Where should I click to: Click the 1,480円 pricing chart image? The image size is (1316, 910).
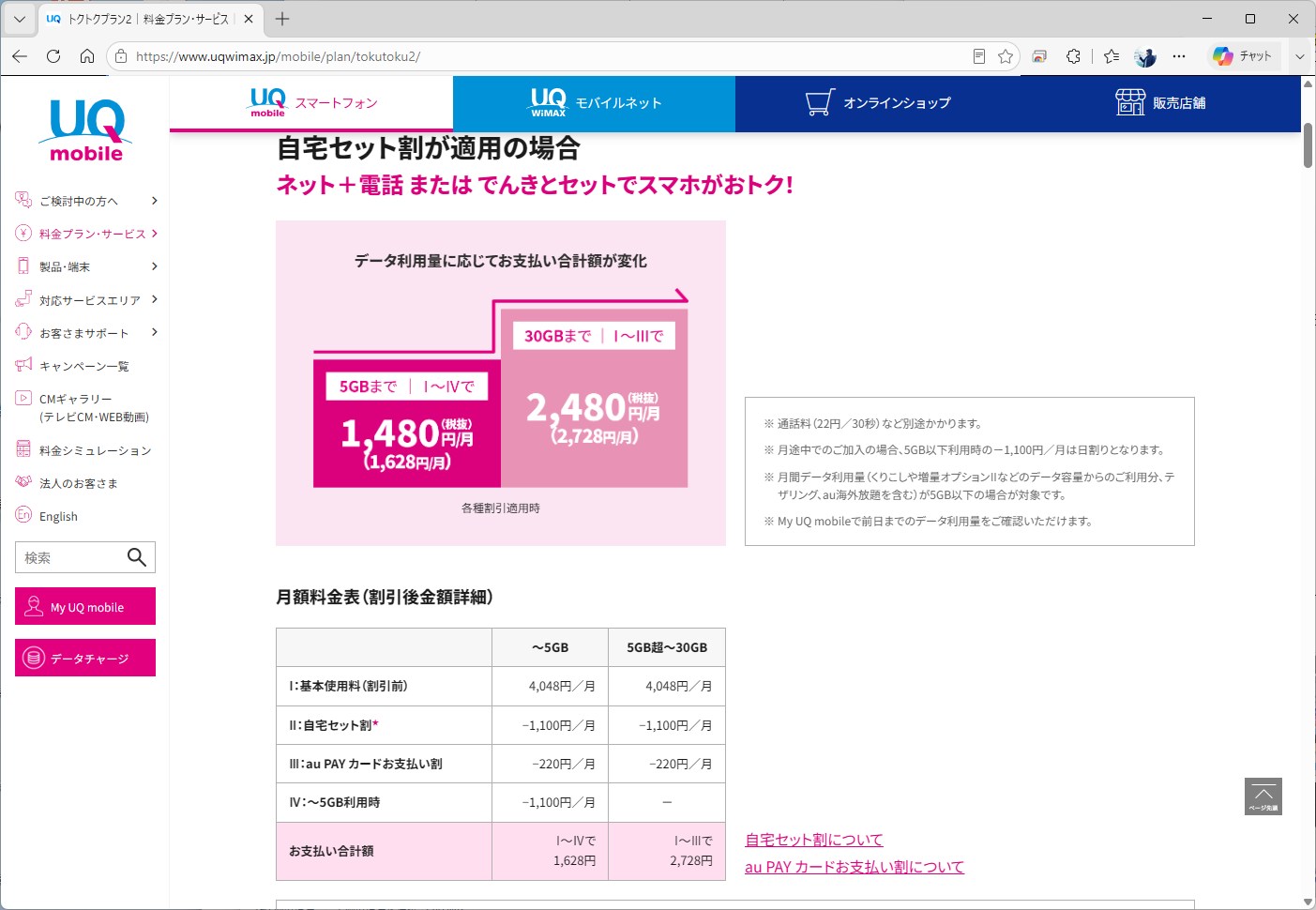click(501, 383)
